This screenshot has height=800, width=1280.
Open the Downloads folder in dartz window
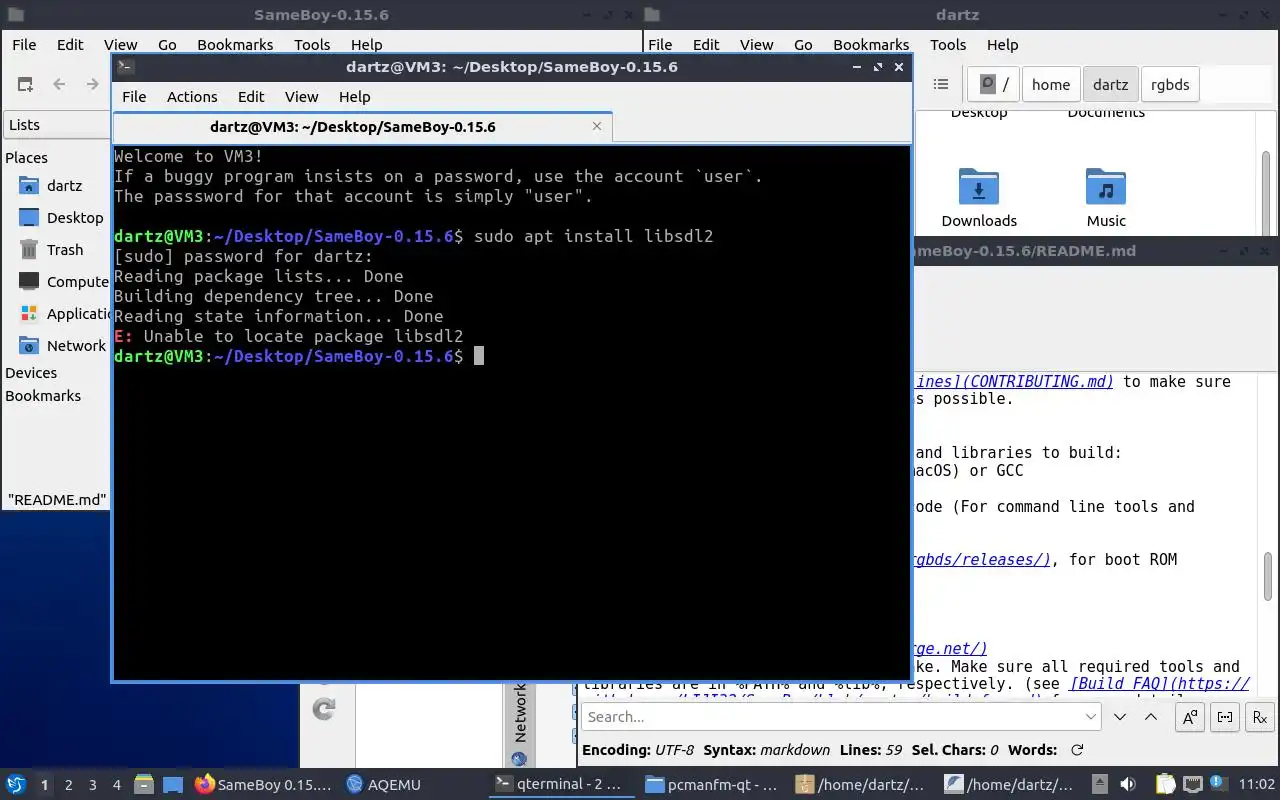(979, 198)
